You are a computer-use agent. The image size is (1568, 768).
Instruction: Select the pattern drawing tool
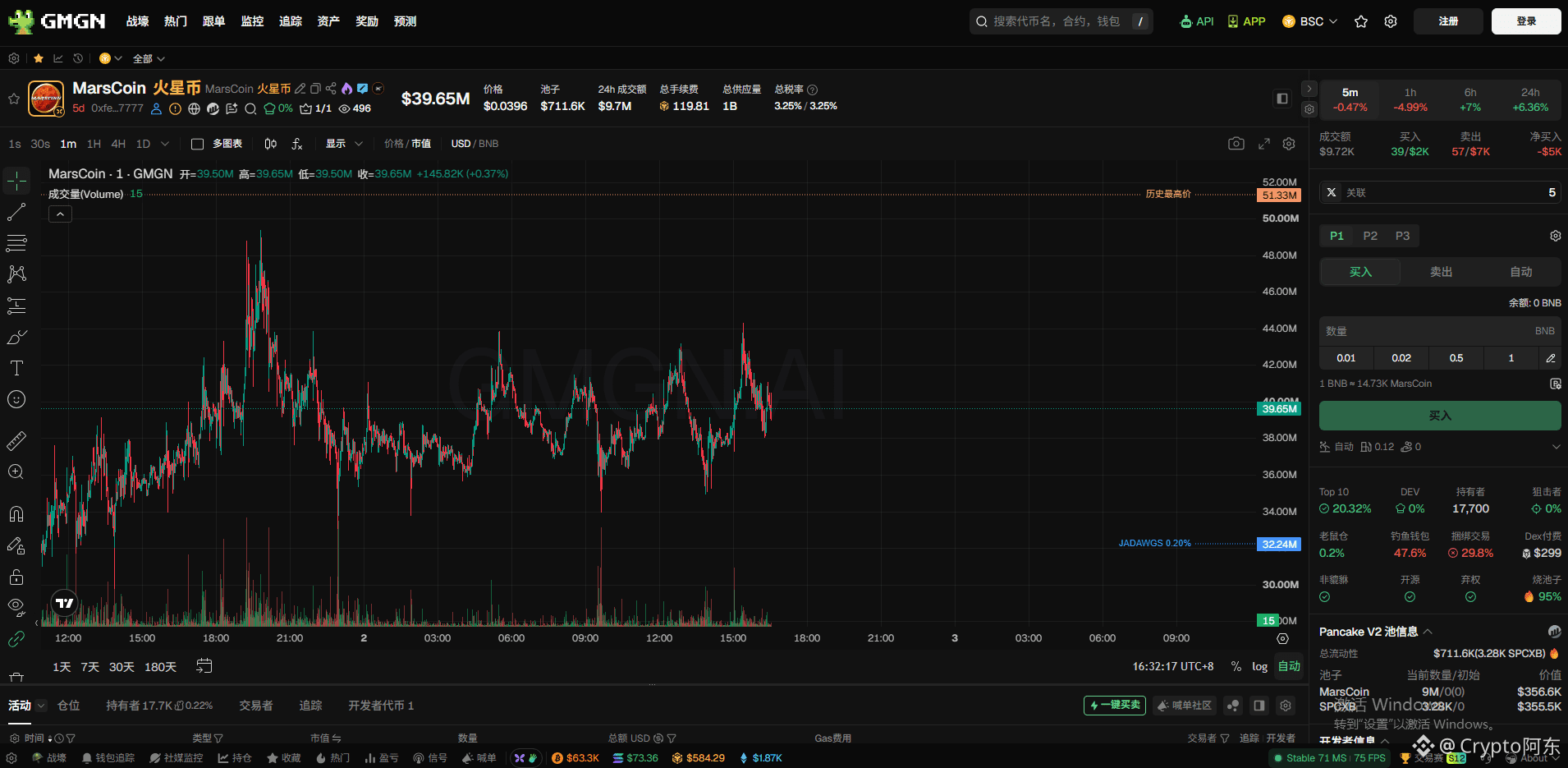point(16,274)
